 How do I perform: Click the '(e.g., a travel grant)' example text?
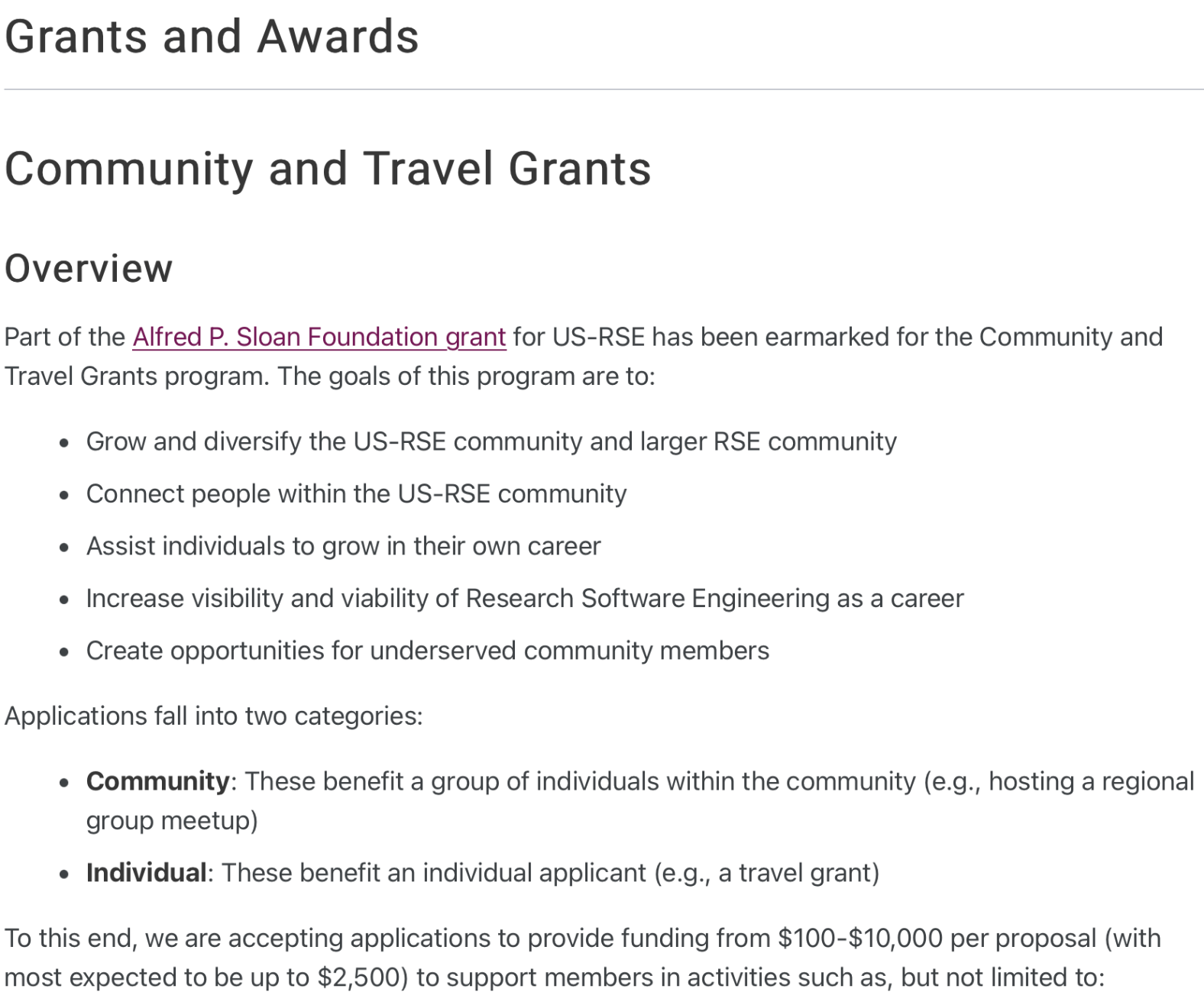coord(766,873)
